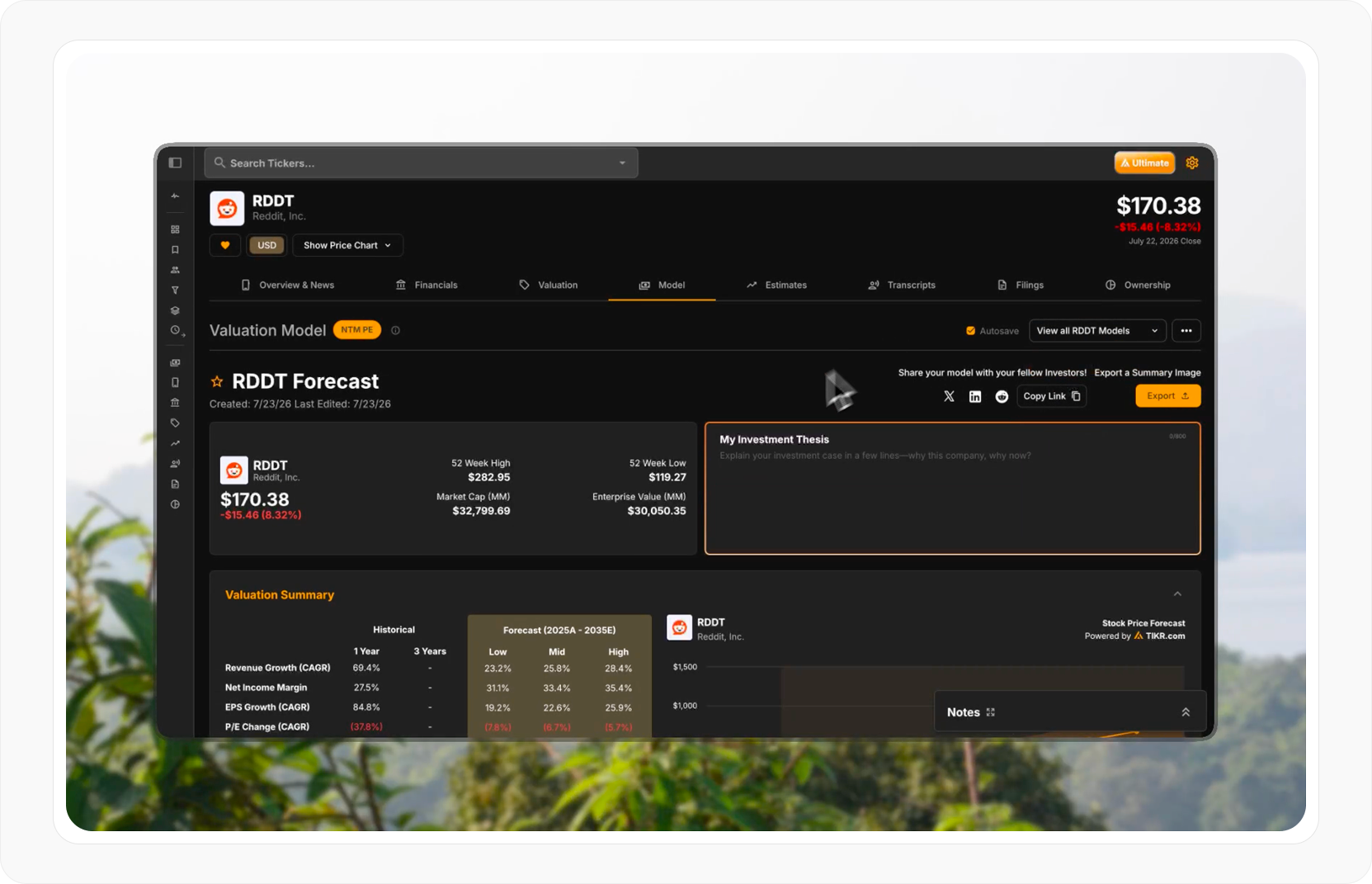Toggle the star next to RDDT Forecast
This screenshot has width=1372, height=884.
pos(217,381)
